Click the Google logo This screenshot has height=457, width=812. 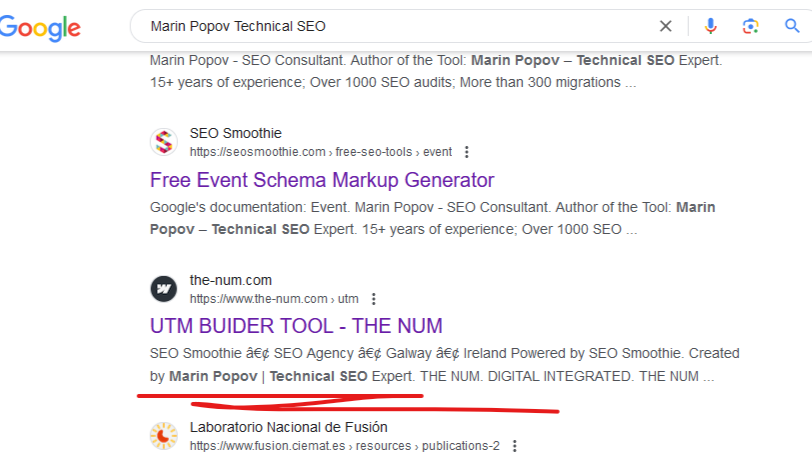pyautogui.click(x=40, y=27)
